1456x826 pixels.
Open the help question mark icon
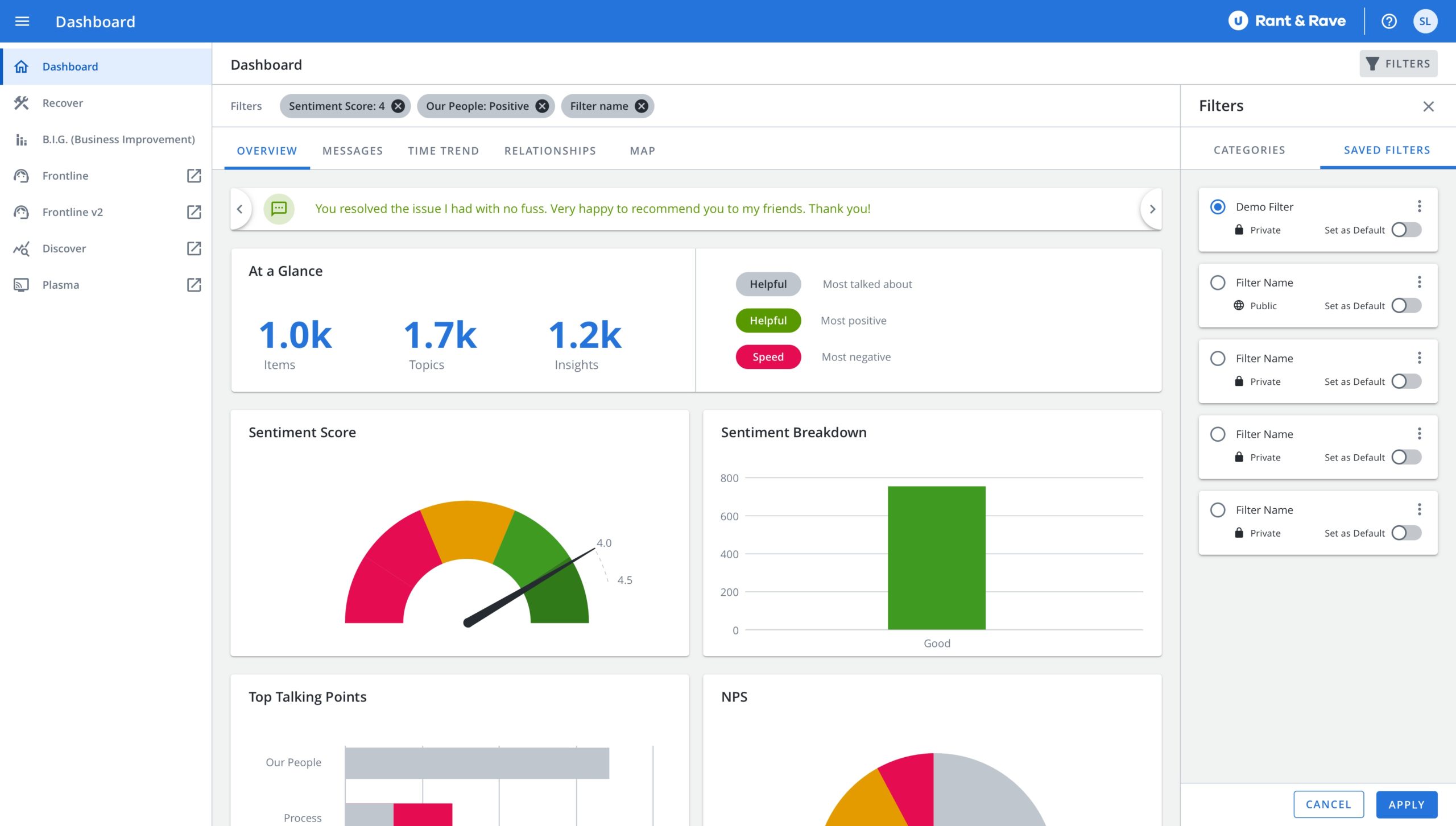[1389, 21]
